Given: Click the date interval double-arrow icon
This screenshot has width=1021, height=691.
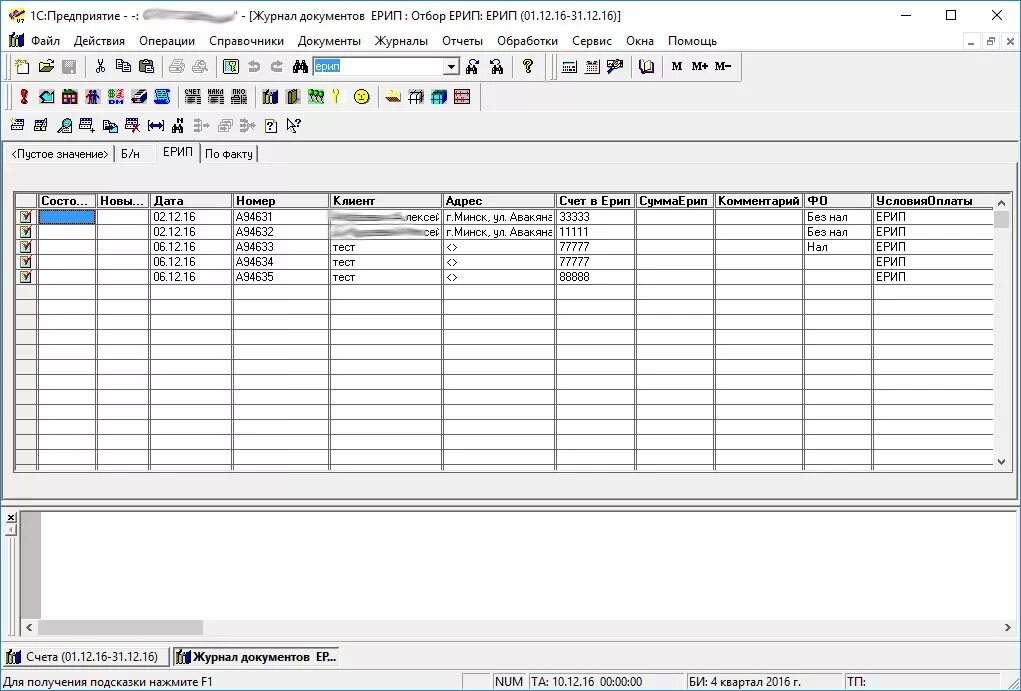Looking at the screenshot, I should coord(156,126).
